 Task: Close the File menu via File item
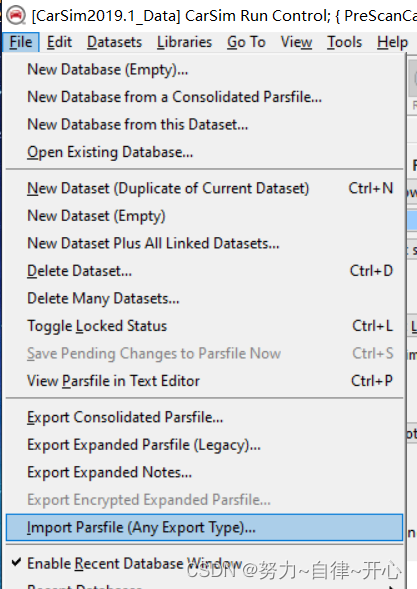pyautogui.click(x=21, y=42)
